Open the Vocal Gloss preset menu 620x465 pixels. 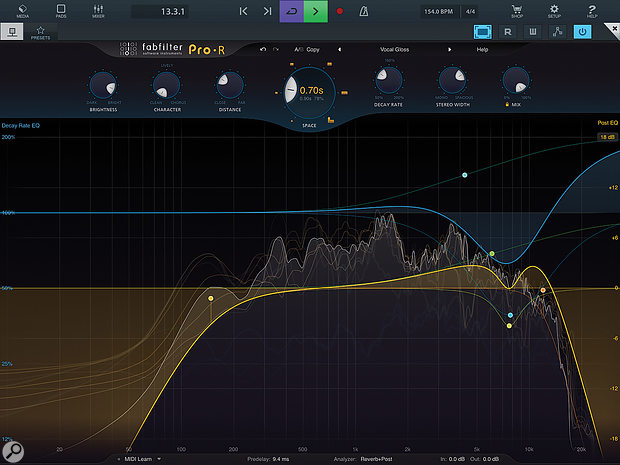pyautogui.click(x=394, y=49)
